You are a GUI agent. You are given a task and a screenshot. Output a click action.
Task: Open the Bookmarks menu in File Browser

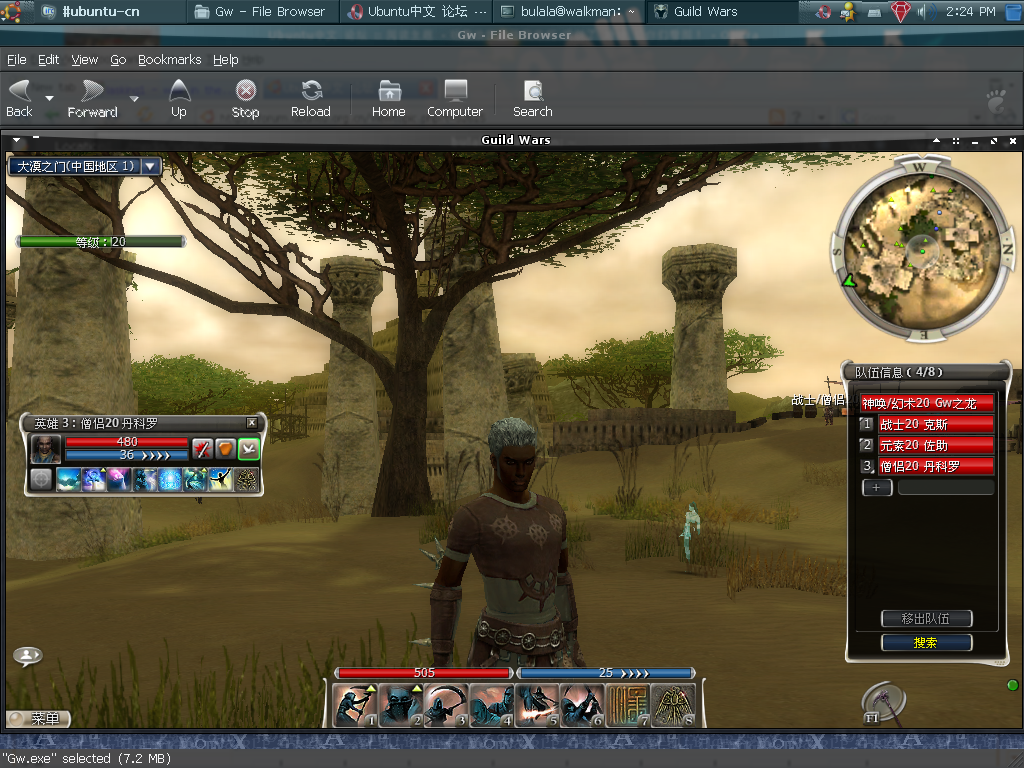pos(170,60)
